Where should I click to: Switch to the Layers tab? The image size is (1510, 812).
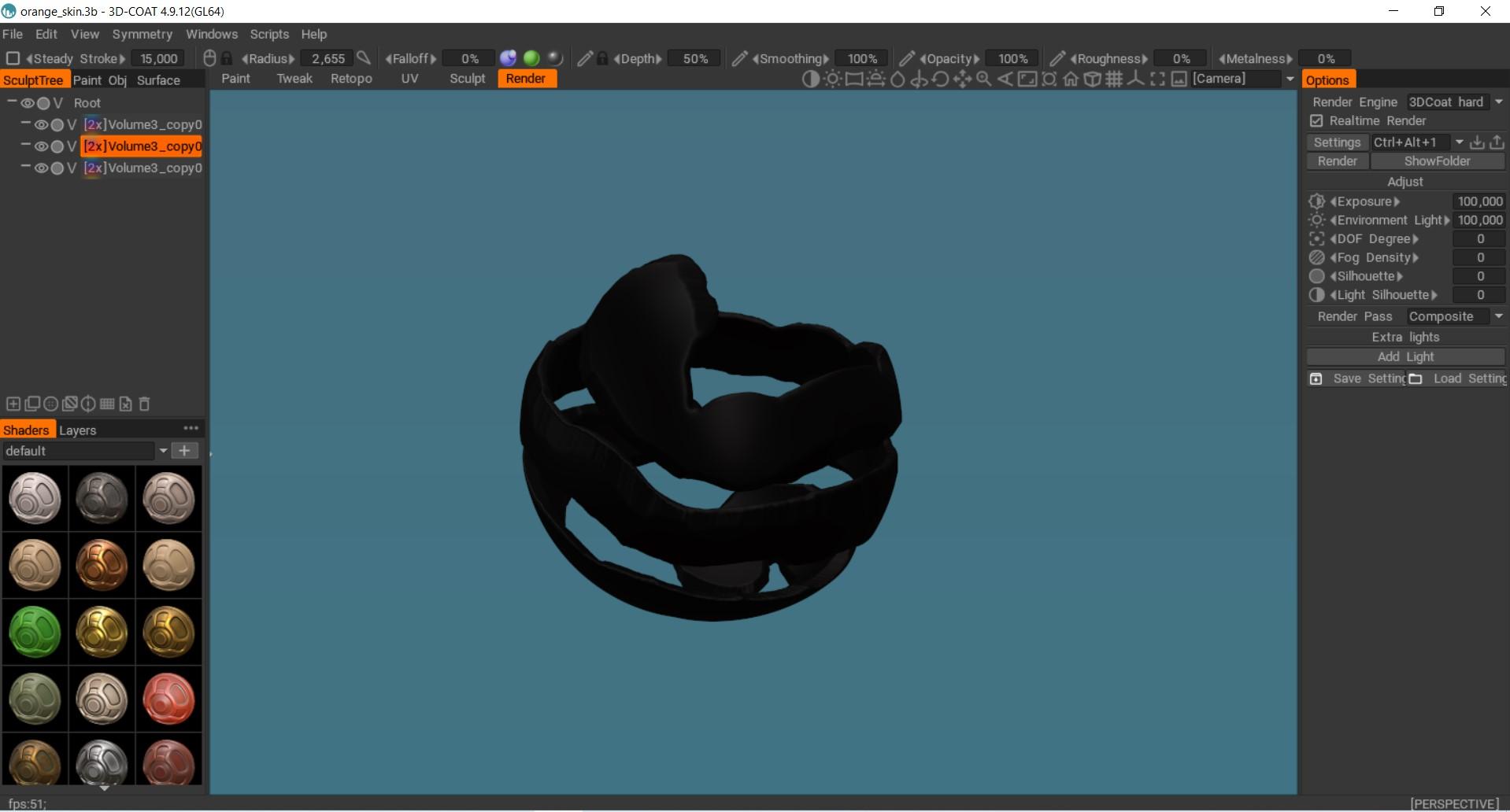[x=77, y=430]
